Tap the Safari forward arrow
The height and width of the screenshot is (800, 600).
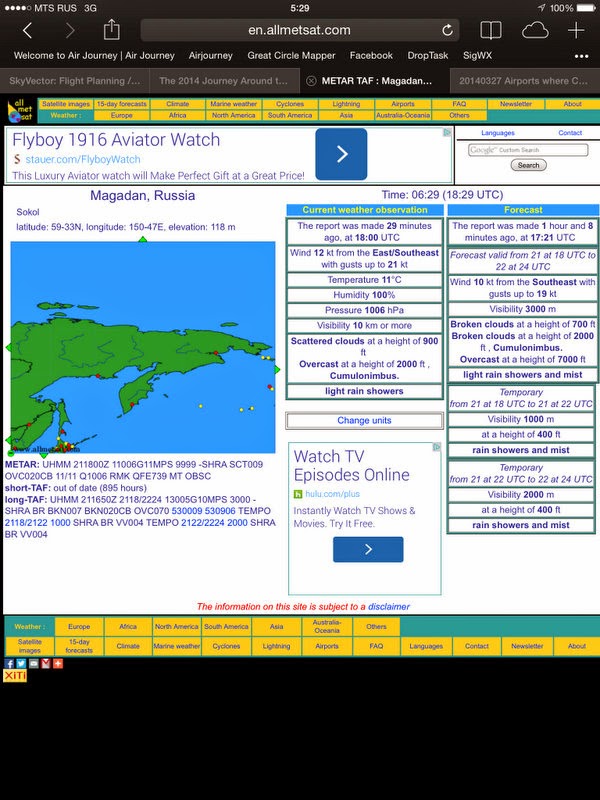pyautogui.click(x=70, y=31)
